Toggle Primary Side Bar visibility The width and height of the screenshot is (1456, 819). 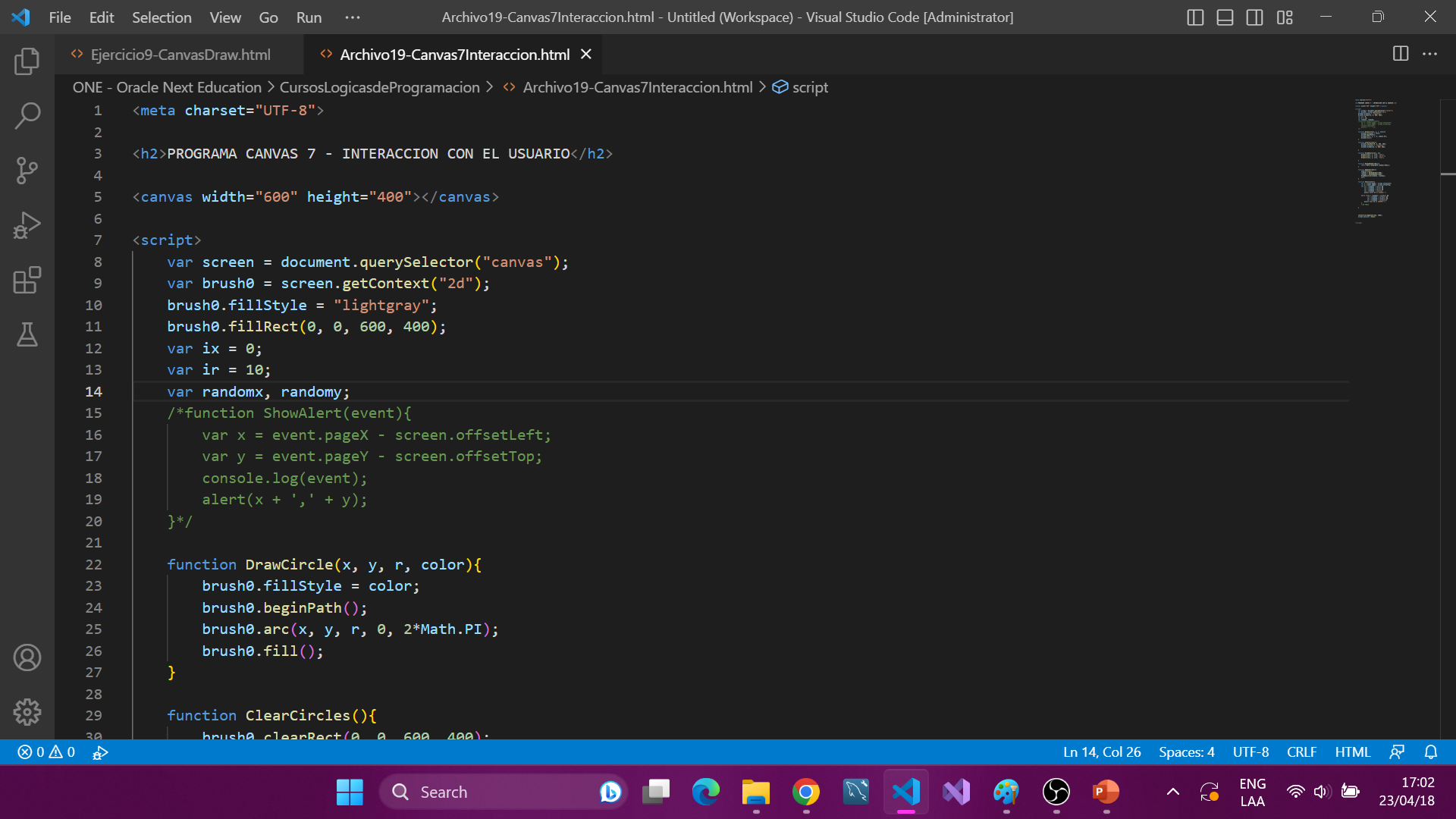click(x=1195, y=17)
